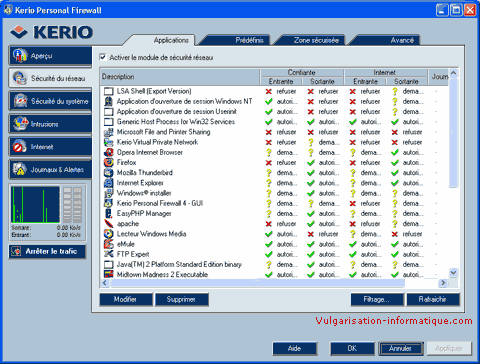Click the Confiante Entrante column header
480x364 pixels.
(281, 81)
